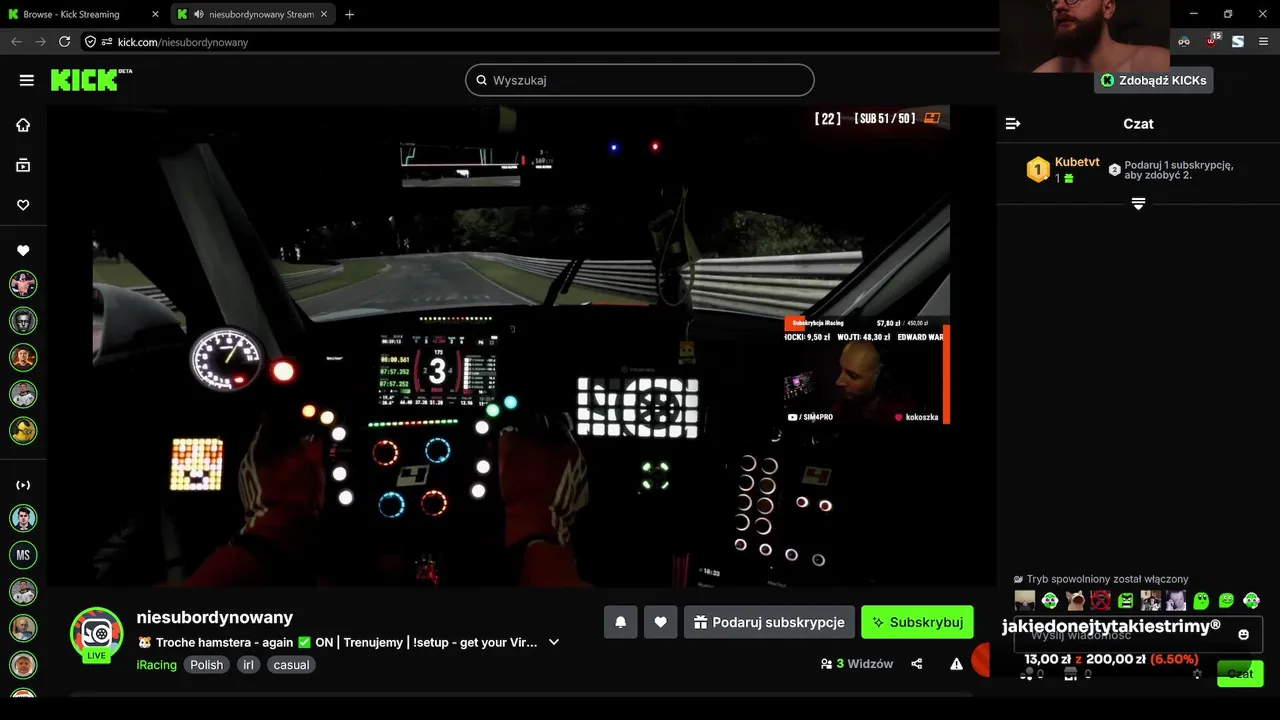
Task: Open the live recommended channels broadcast icon
Action: point(23,485)
